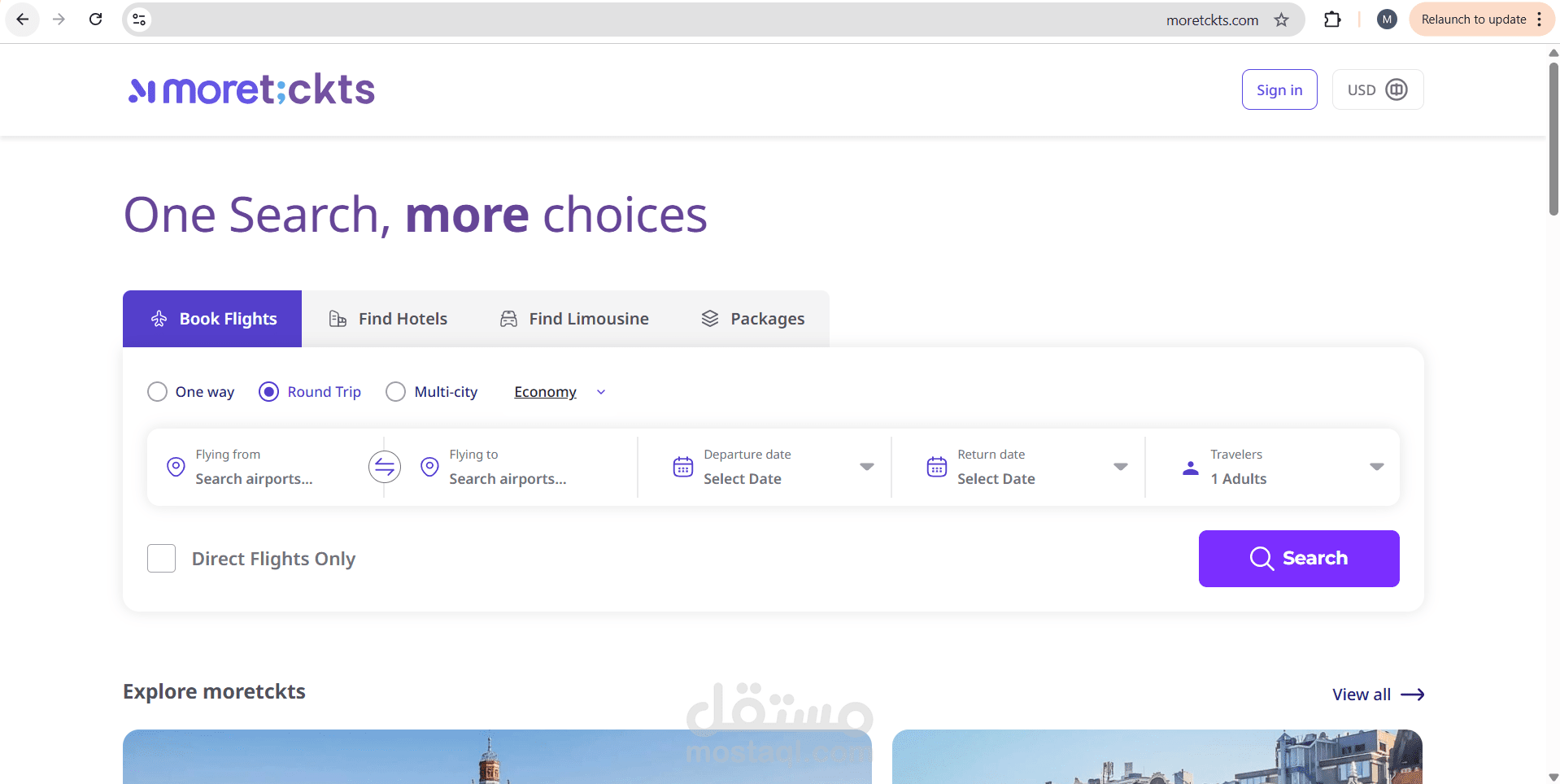Open the Departure date dropdown arrow
This screenshot has width=1560, height=784.
[867, 467]
